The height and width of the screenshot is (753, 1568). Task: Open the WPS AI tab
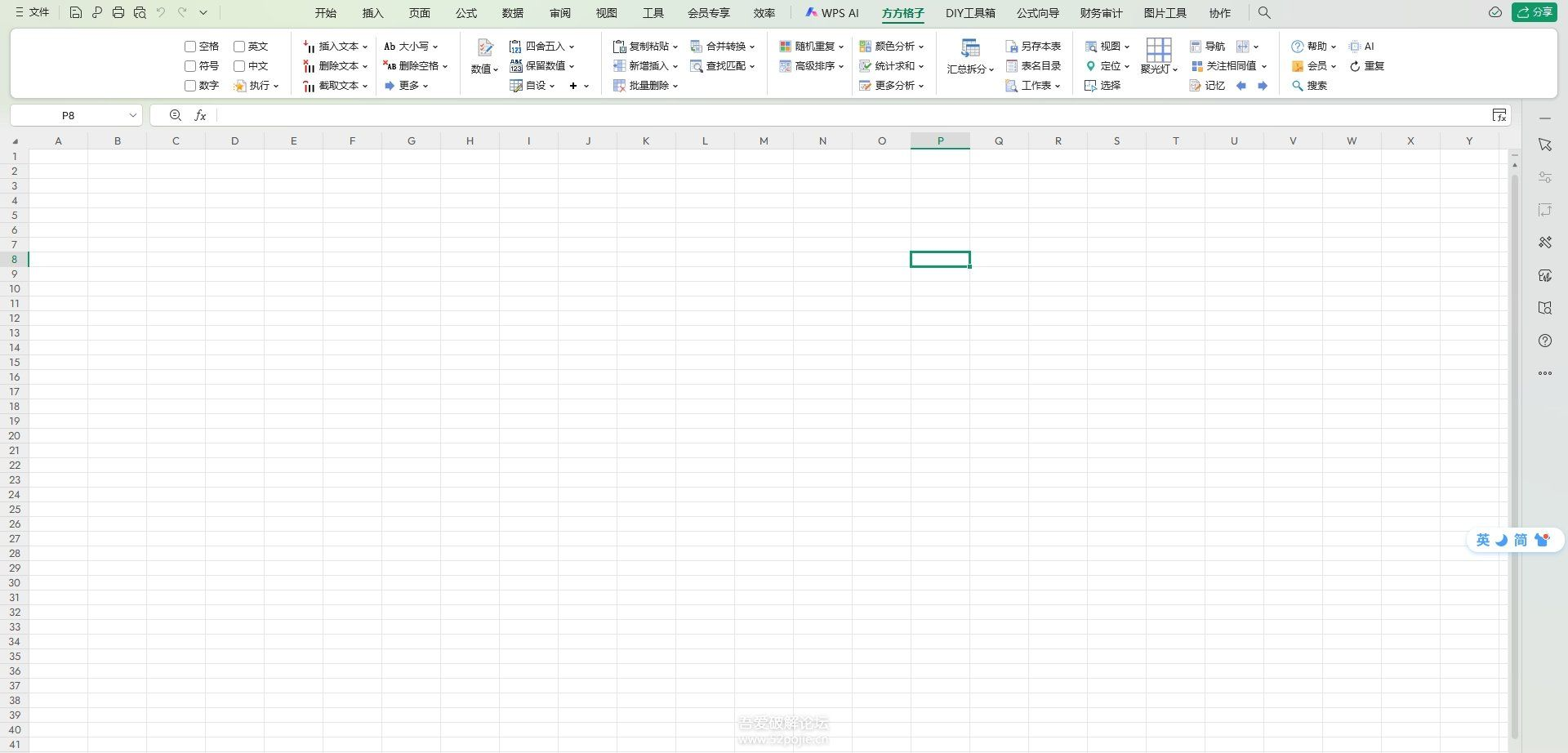coord(832,13)
